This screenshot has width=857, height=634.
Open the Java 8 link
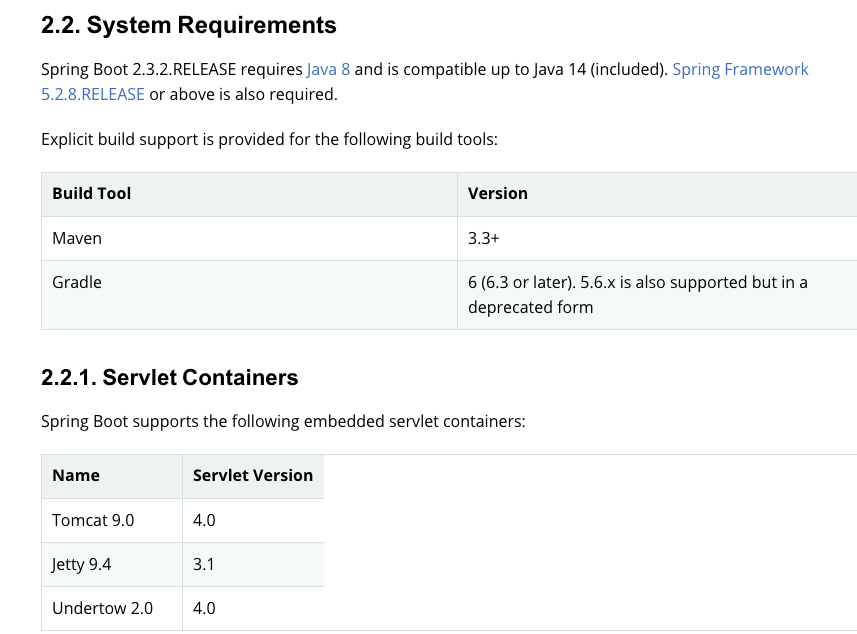328,69
